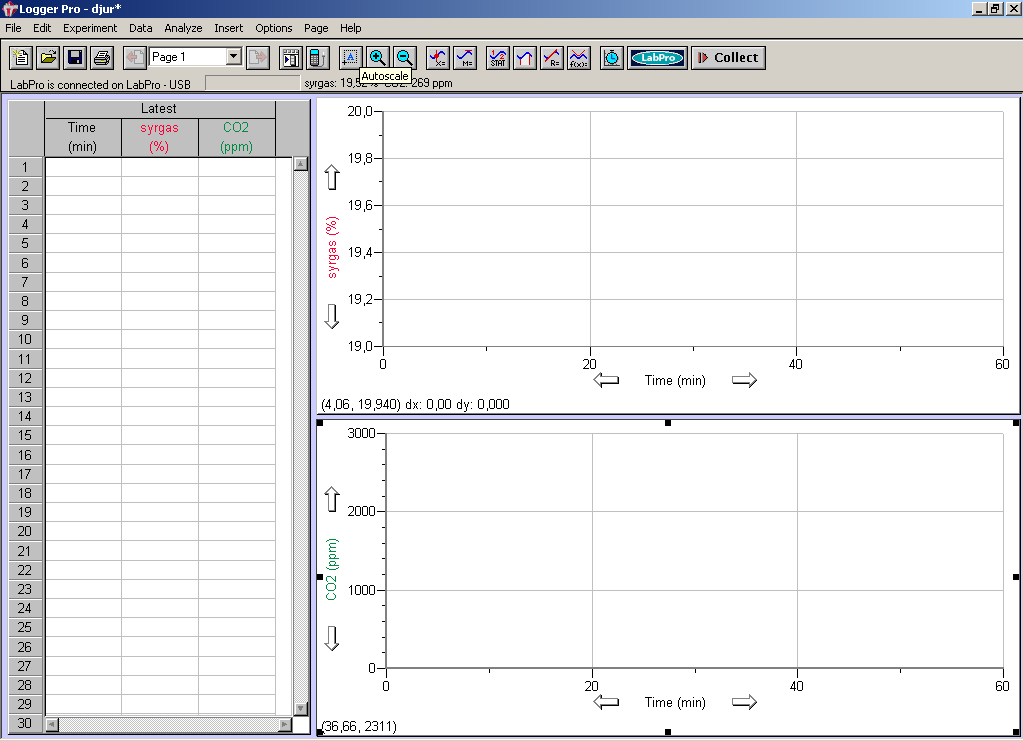
Task: Click the CO2 graph up scale arrow
Action: (332, 499)
